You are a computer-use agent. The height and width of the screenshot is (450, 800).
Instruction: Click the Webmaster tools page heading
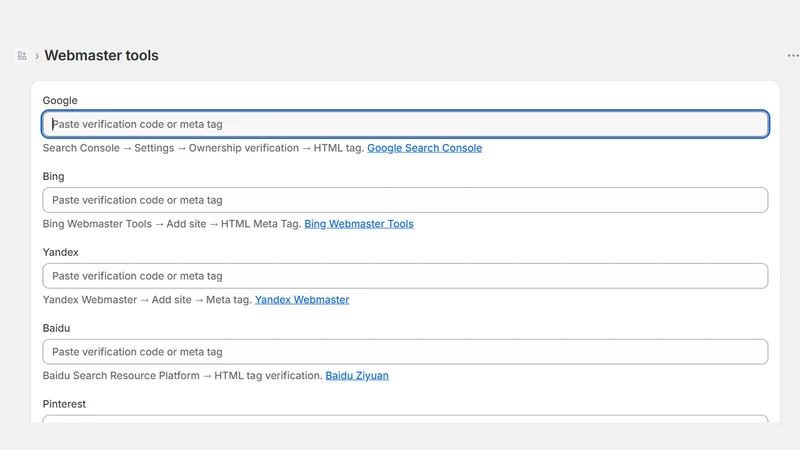coord(102,55)
